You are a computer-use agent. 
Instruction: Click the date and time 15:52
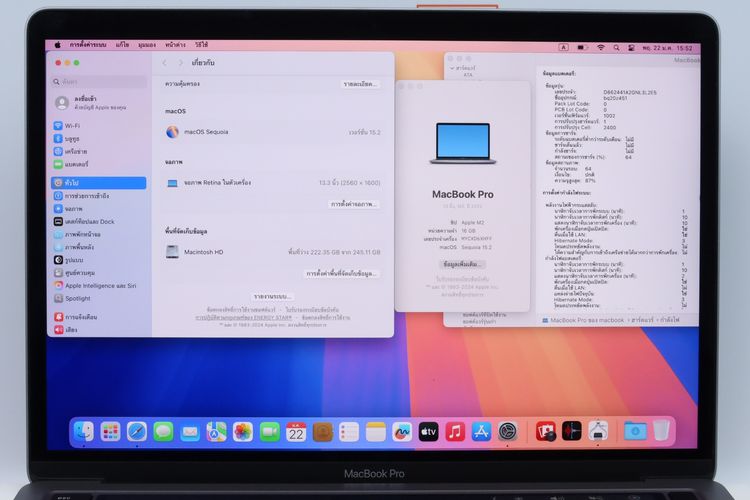pyautogui.click(x=667, y=48)
